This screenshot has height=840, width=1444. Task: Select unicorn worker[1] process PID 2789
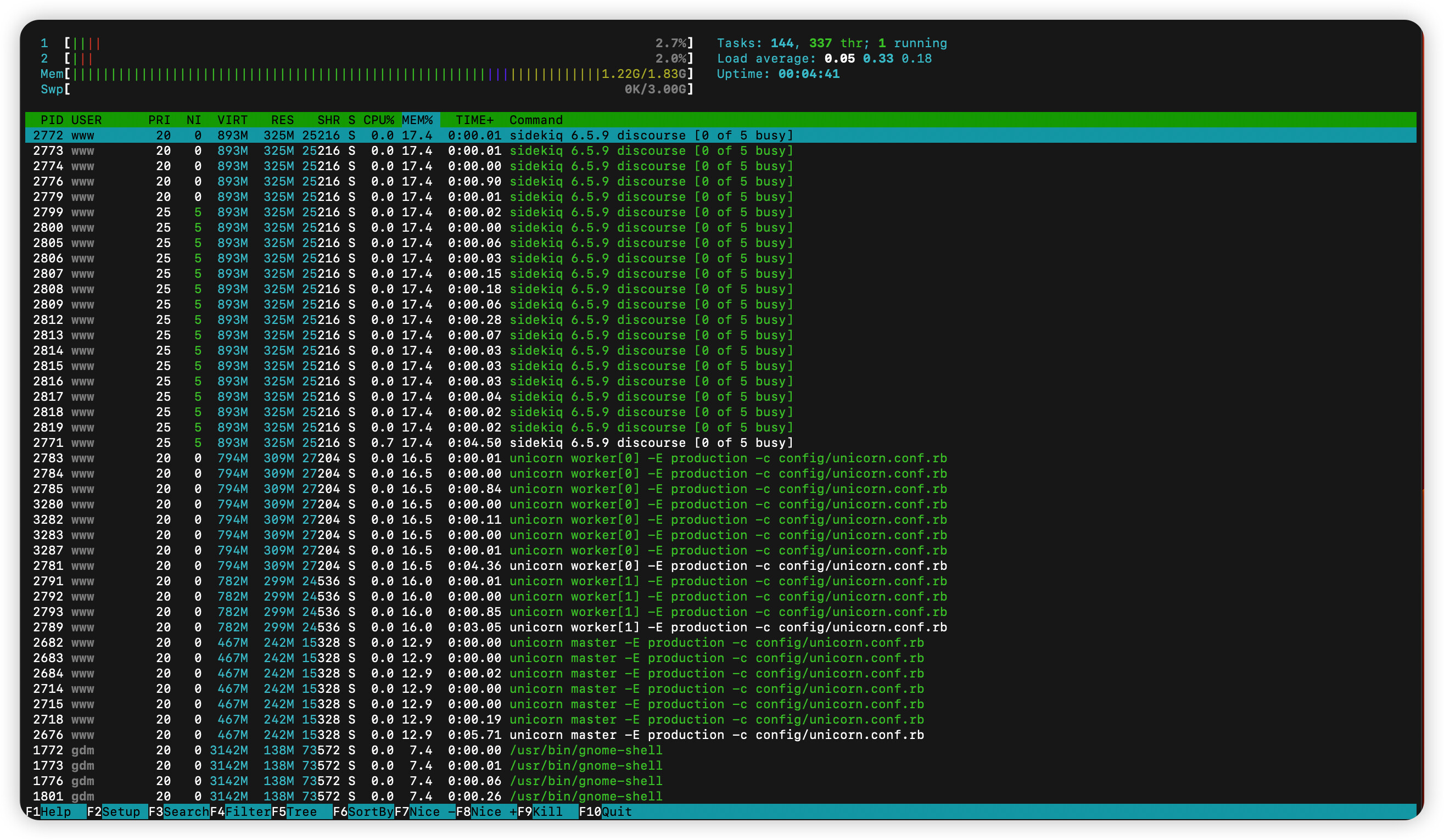(x=721, y=627)
